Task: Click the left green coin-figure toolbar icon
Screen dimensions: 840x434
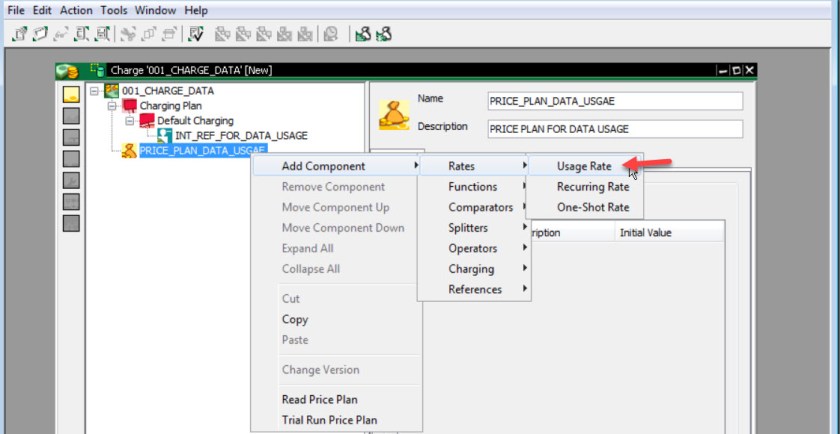Action: pos(363,34)
